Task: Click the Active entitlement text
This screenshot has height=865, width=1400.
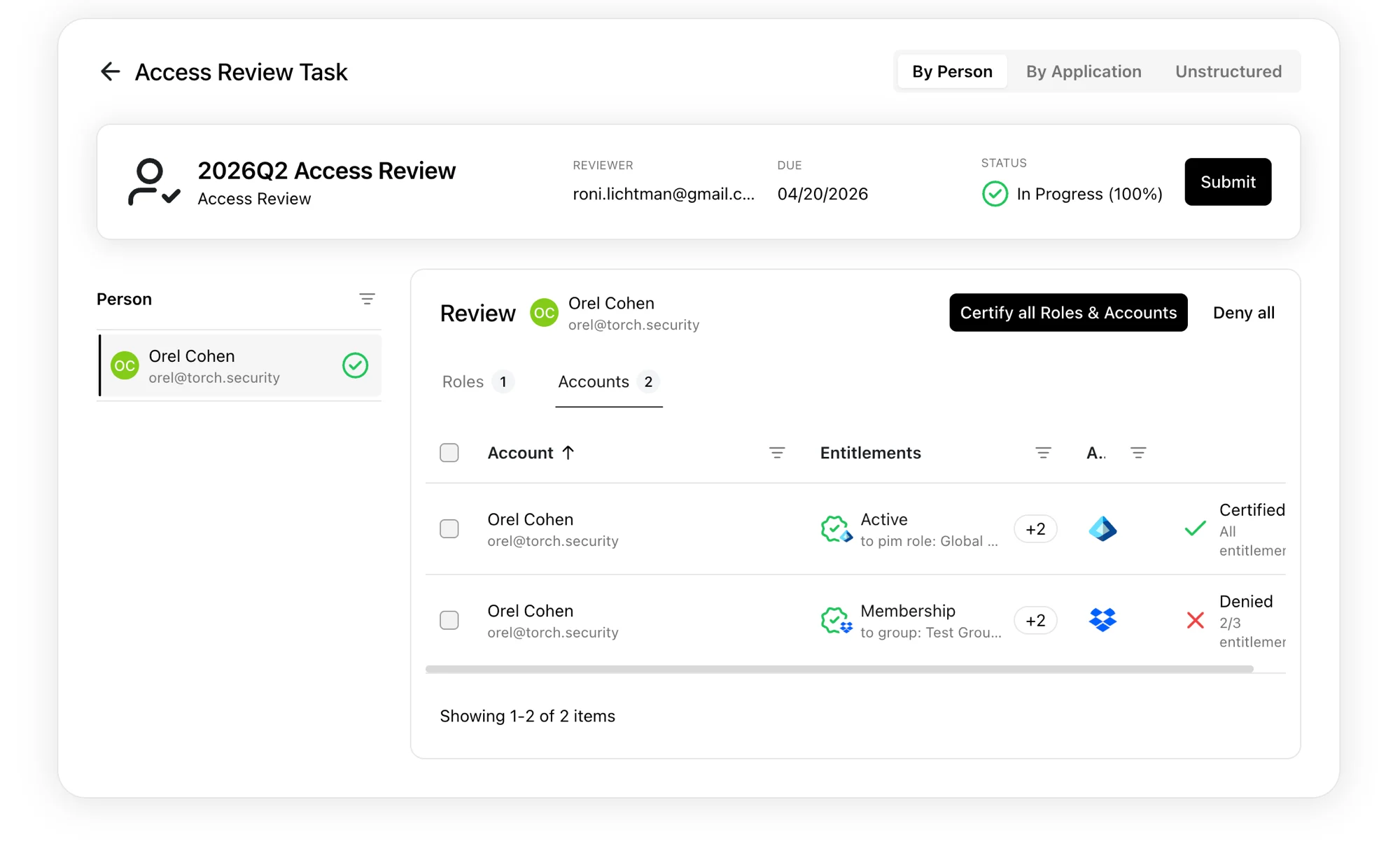Action: pos(883,519)
